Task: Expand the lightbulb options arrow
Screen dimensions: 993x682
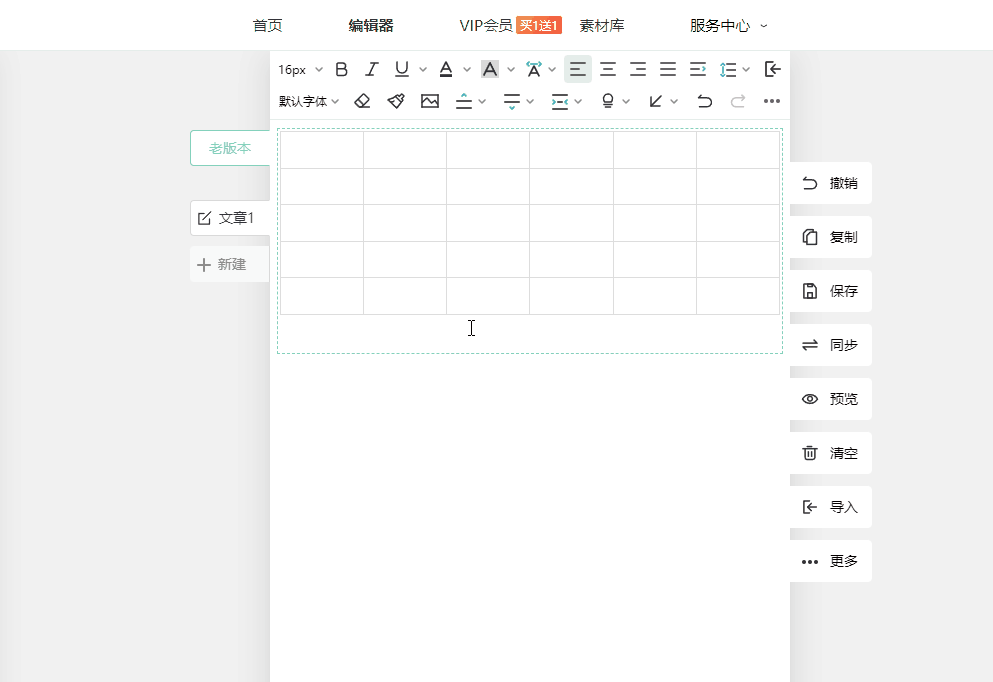Action: [626, 101]
